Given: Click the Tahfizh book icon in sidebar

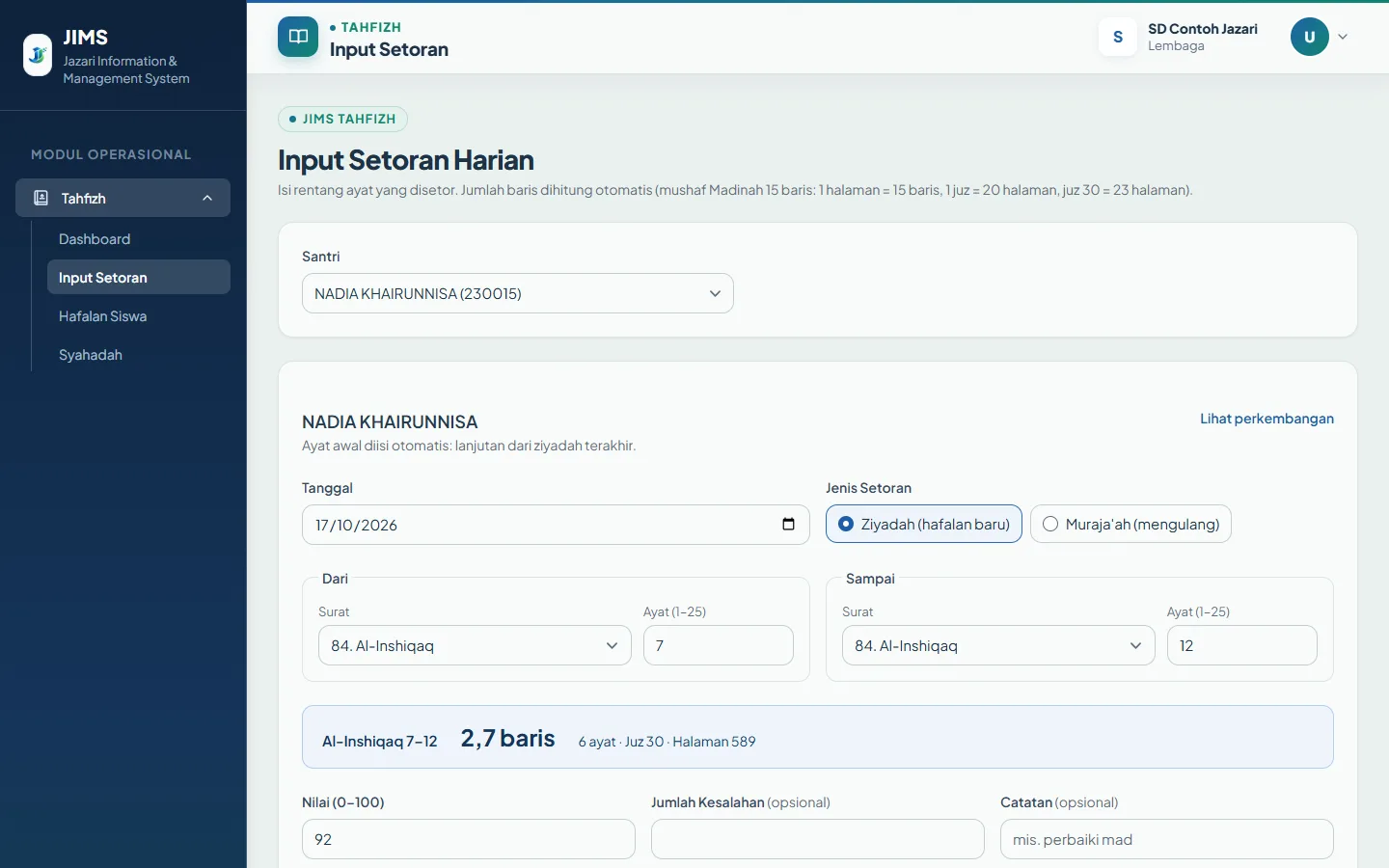Looking at the screenshot, I should click(x=41, y=198).
